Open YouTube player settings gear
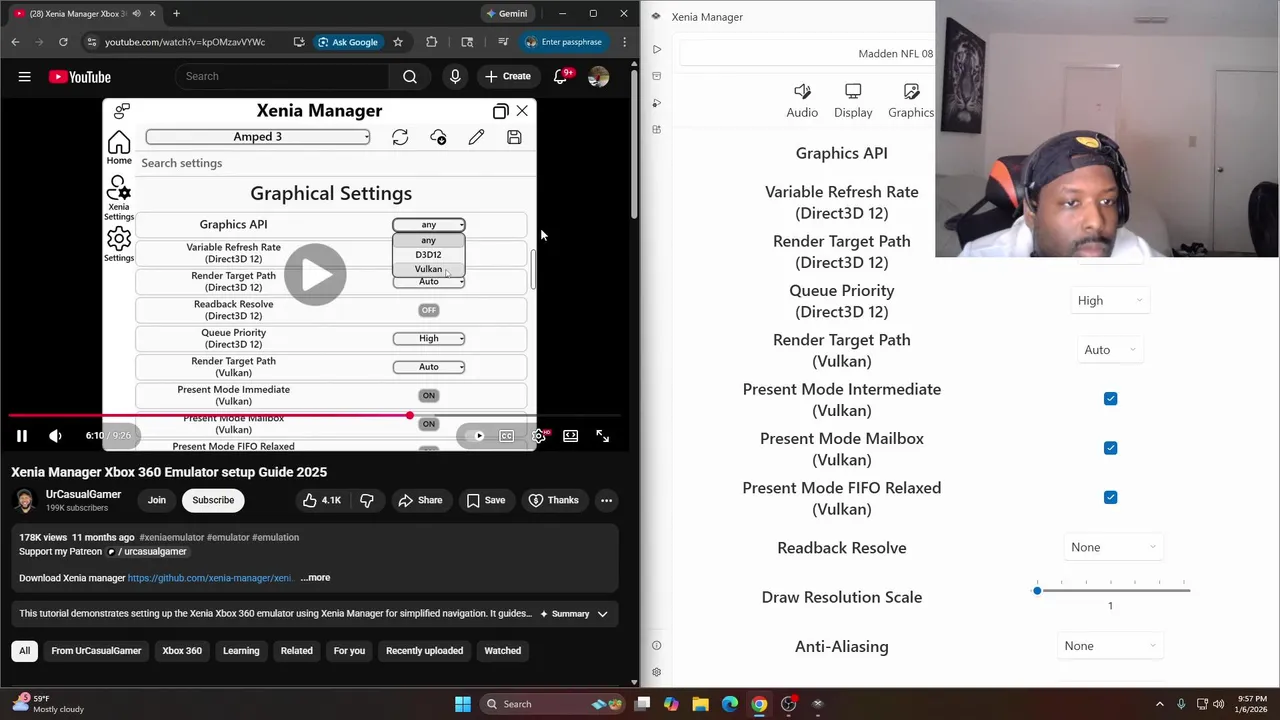1280x720 pixels. pos(539,436)
